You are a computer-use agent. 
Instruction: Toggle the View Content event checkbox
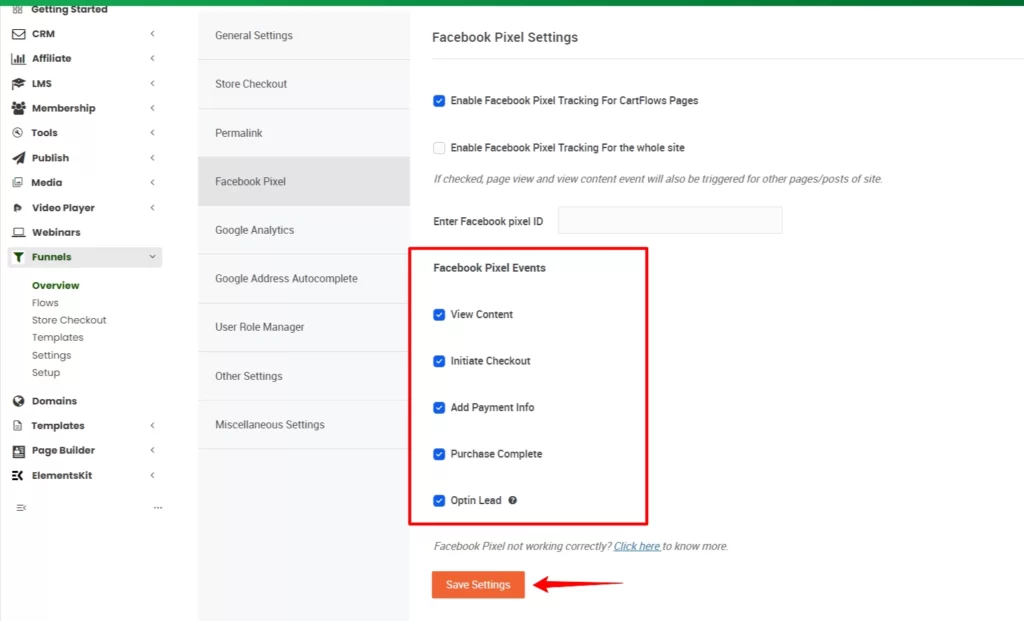click(439, 315)
